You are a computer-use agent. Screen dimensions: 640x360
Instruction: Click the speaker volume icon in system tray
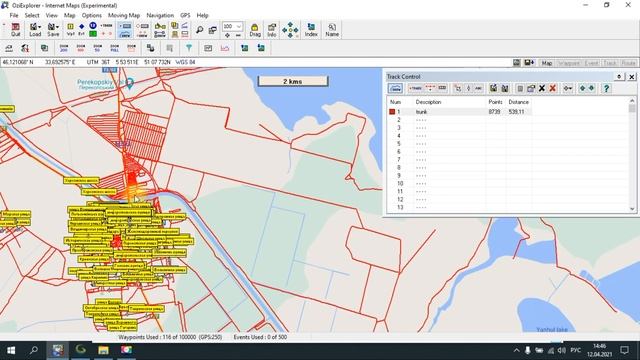pos(562,350)
